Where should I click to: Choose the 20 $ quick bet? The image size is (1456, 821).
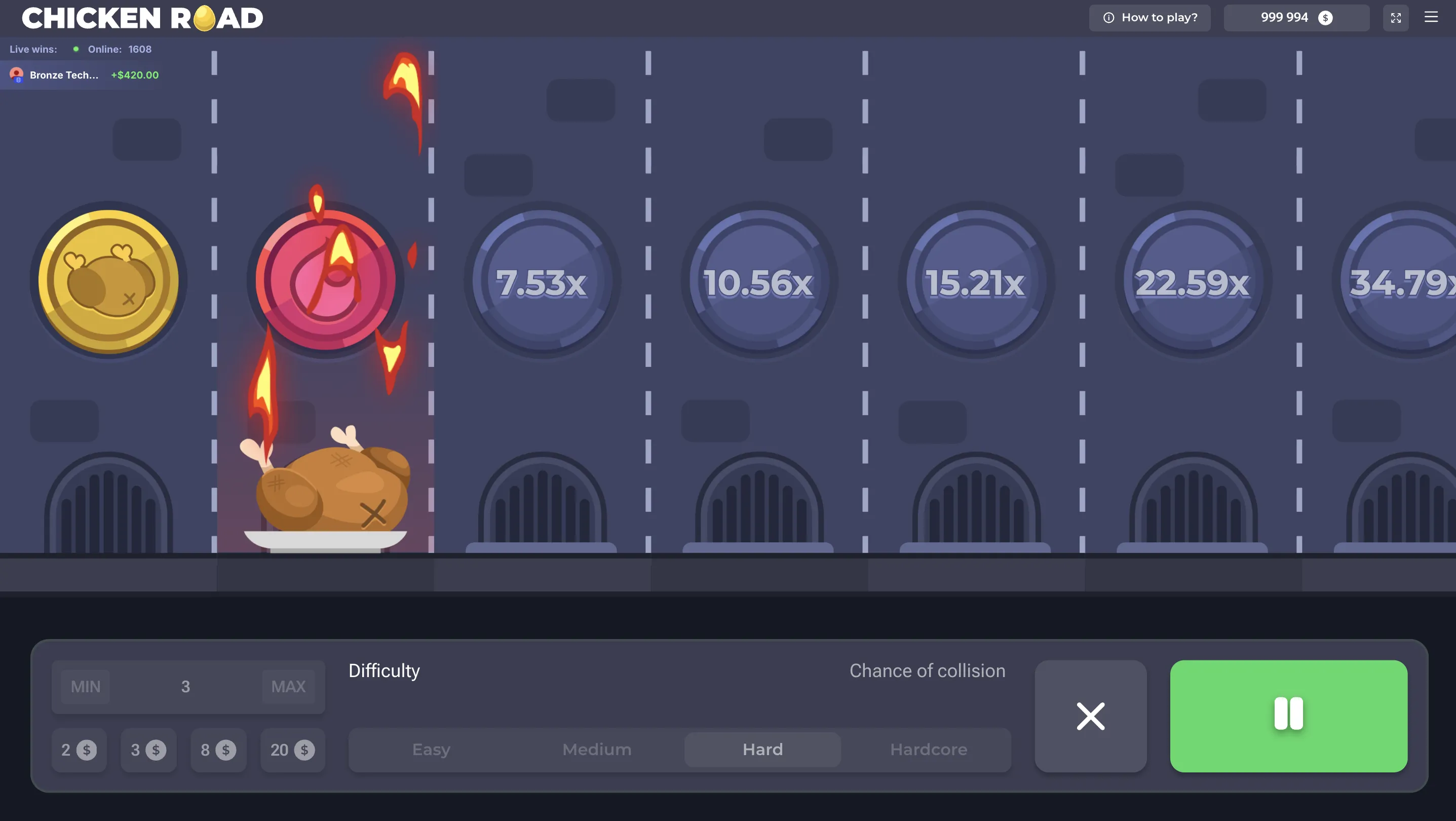293,750
